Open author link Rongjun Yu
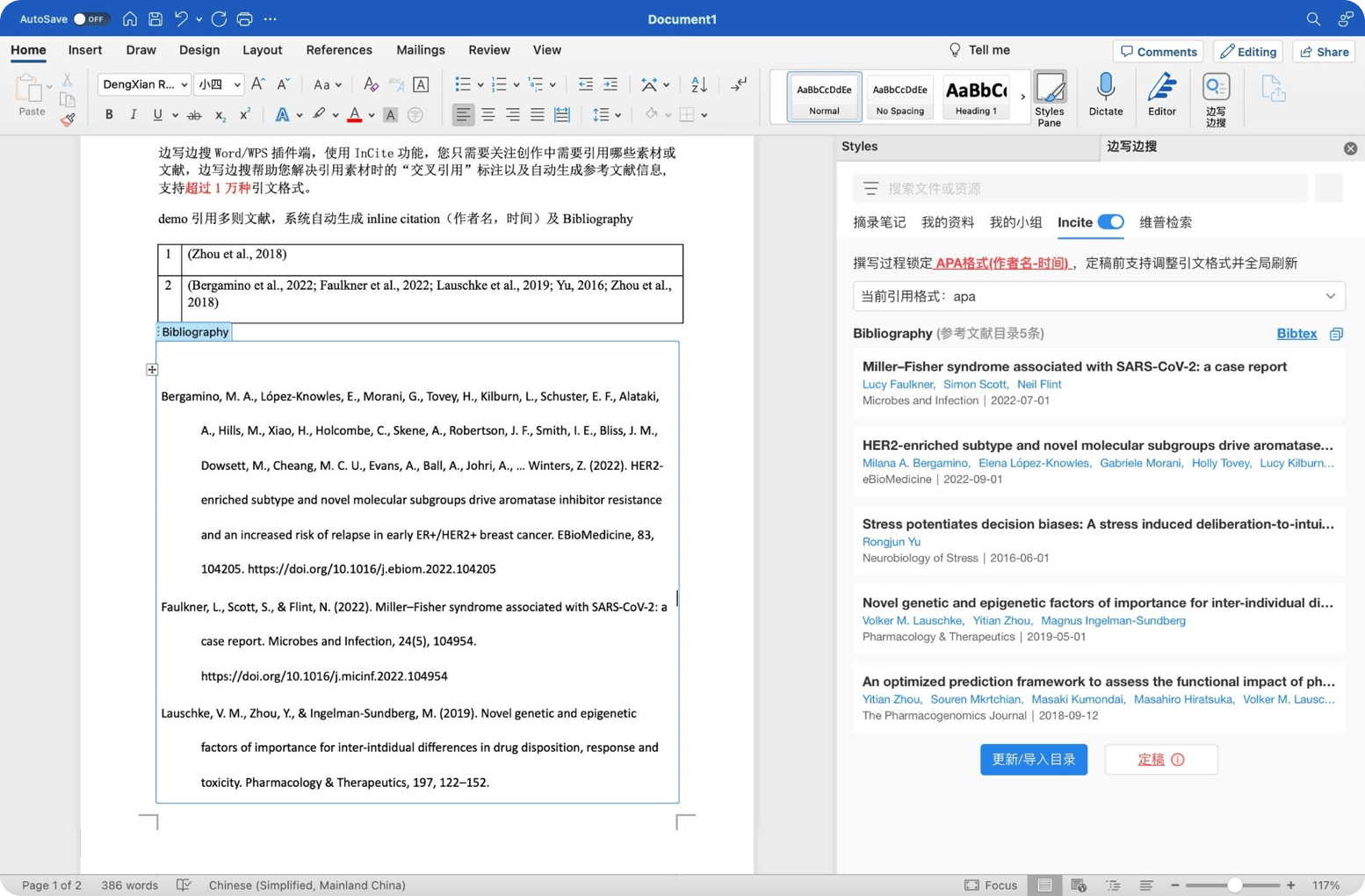The width and height of the screenshot is (1365, 896). click(x=892, y=542)
